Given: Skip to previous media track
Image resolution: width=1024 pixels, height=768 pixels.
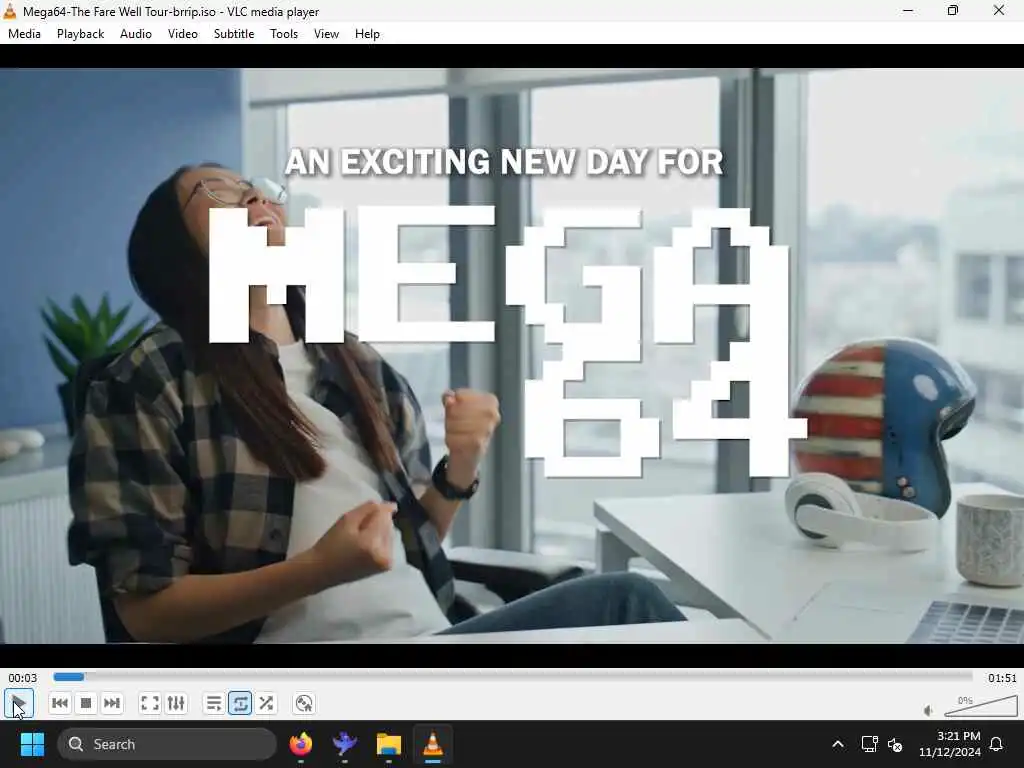Looking at the screenshot, I should pos(59,703).
